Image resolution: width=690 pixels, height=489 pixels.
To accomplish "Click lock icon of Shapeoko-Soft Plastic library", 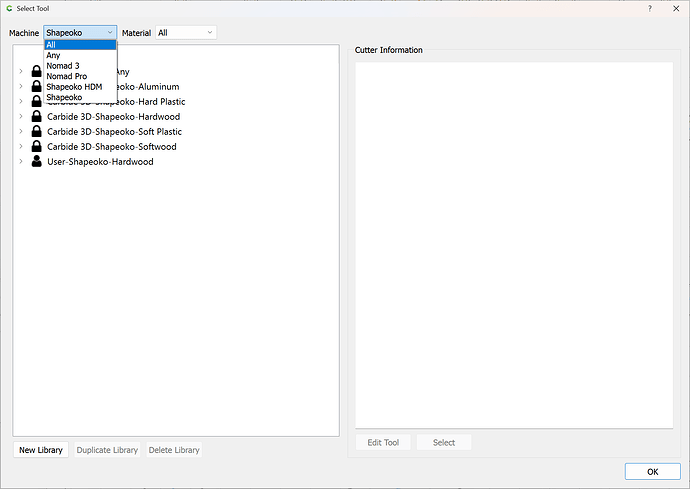I will (x=37, y=131).
